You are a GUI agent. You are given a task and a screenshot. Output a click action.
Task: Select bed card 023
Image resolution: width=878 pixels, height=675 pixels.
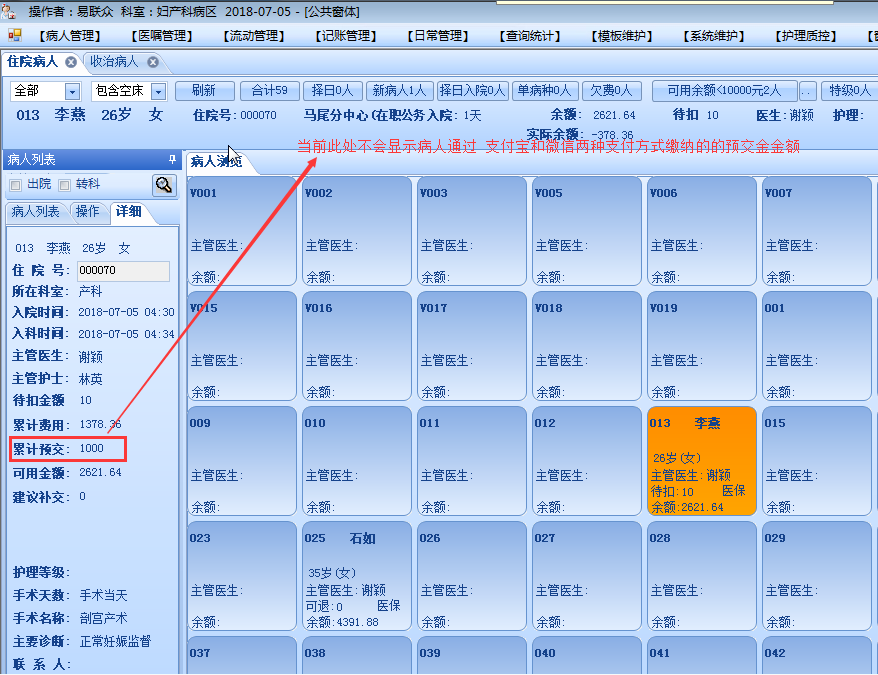(242, 576)
